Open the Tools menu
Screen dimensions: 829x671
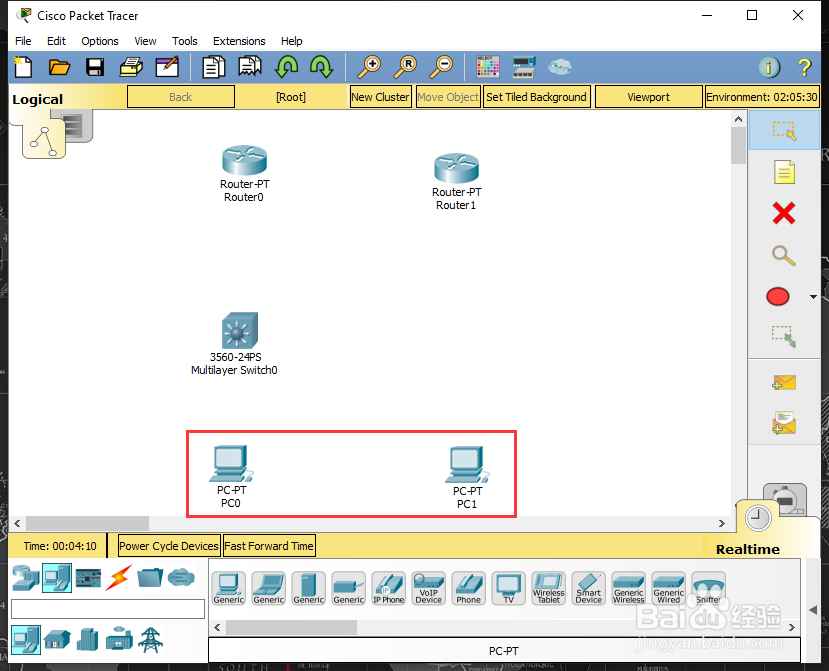(x=185, y=41)
